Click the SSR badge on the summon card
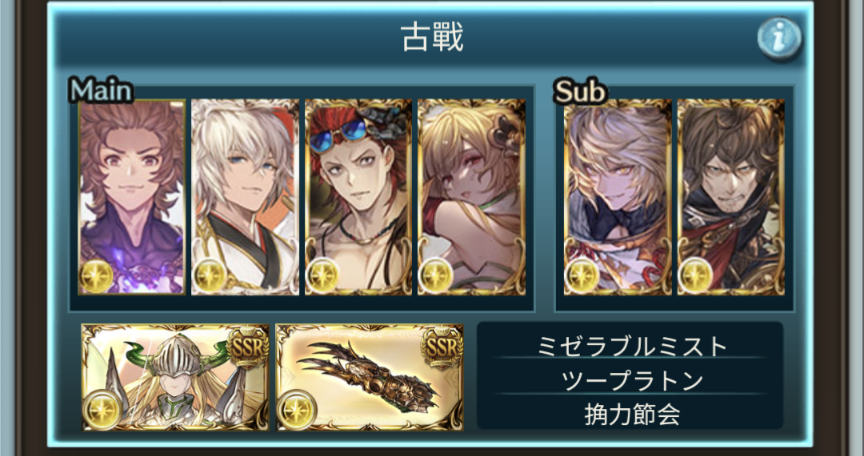 247,347
